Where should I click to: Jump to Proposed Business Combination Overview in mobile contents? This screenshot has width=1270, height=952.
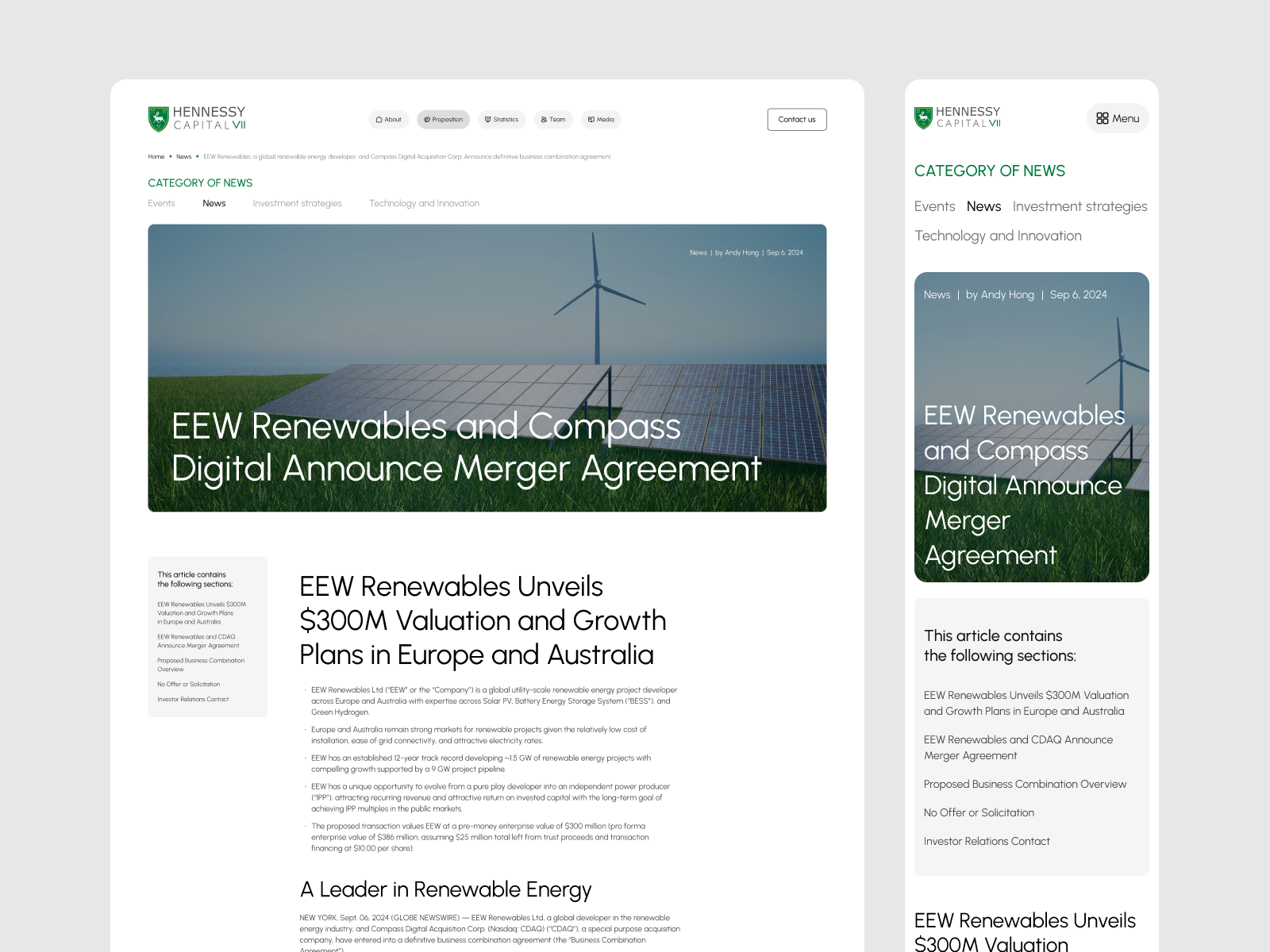[x=1025, y=785]
